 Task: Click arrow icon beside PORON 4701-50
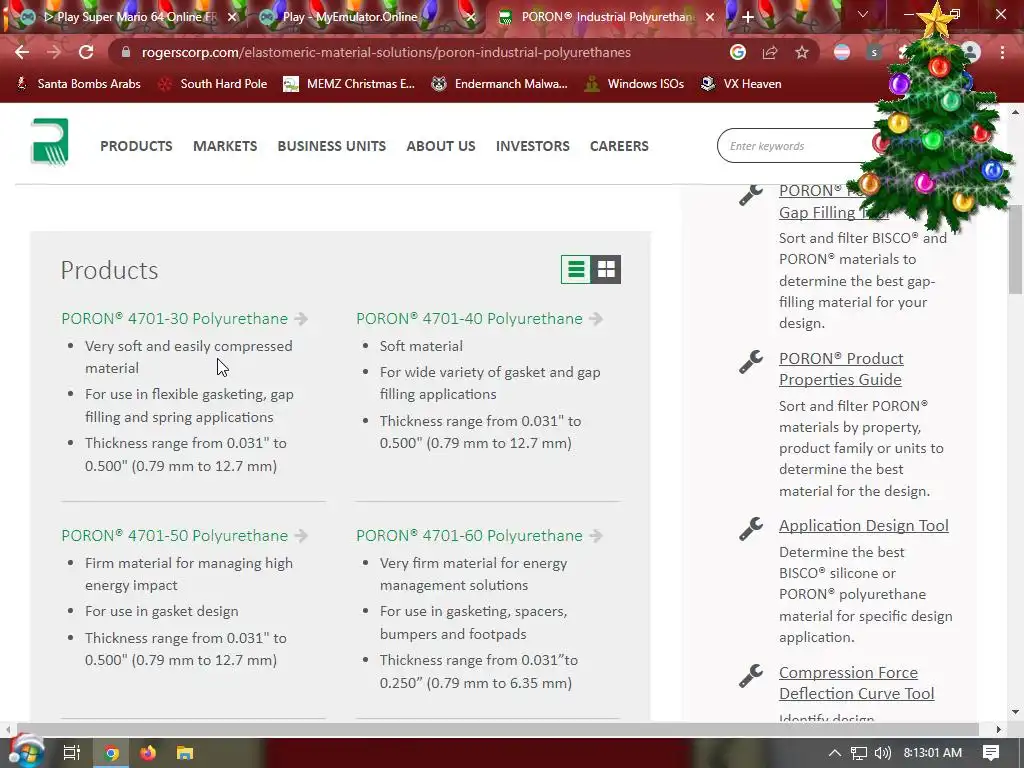(301, 536)
